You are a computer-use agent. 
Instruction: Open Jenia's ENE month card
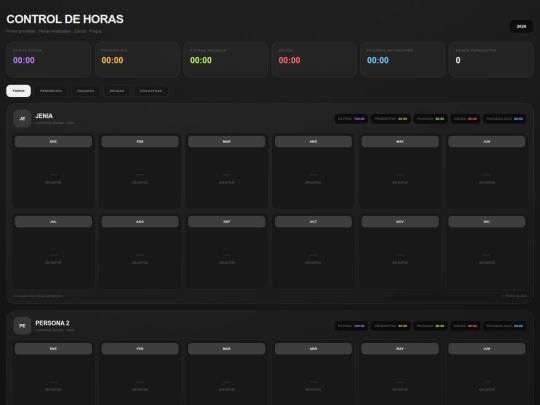[53, 171]
